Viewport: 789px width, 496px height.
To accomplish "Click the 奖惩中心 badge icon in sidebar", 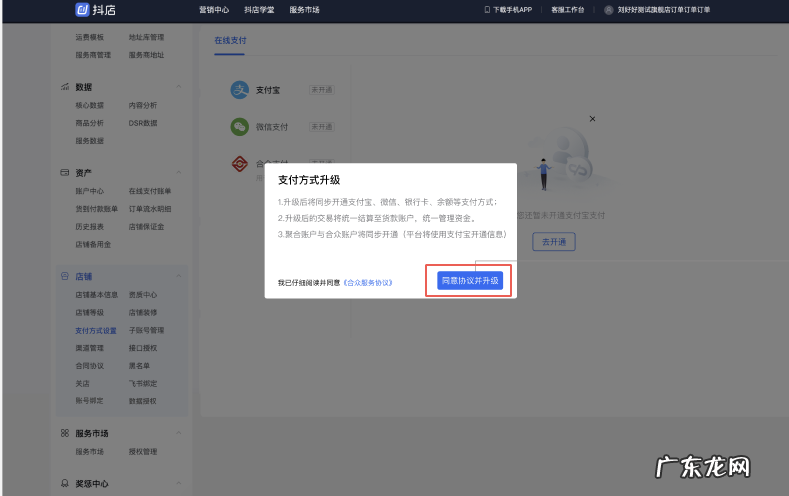I will pyautogui.click(x=64, y=483).
